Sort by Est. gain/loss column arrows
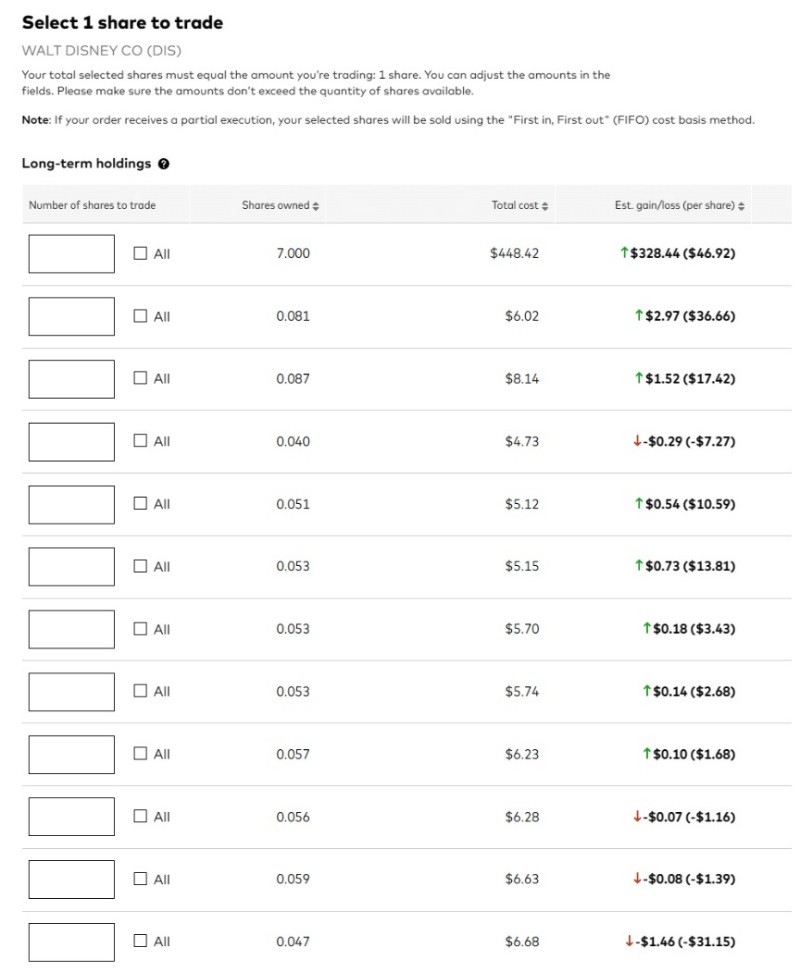This screenshot has height=972, width=800. click(743, 206)
